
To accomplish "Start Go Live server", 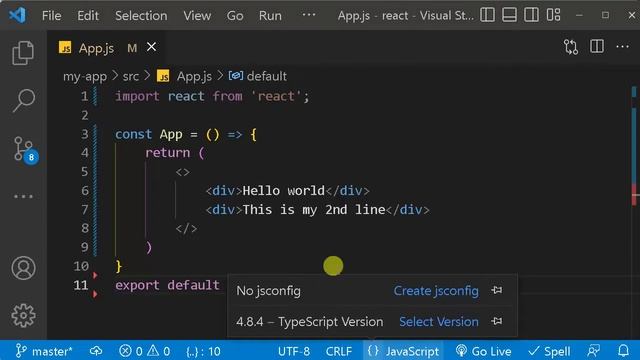I will click(x=483, y=351).
